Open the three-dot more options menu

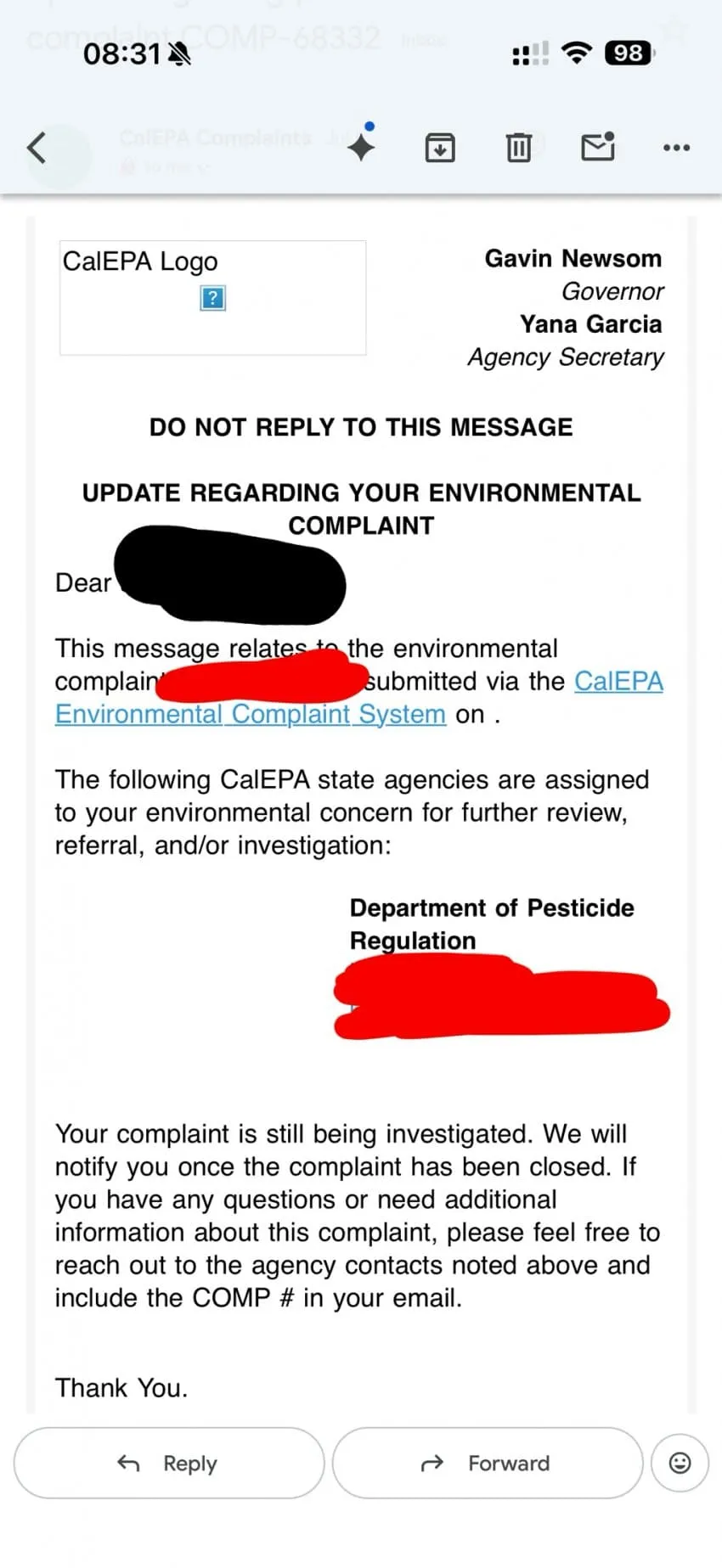point(676,148)
